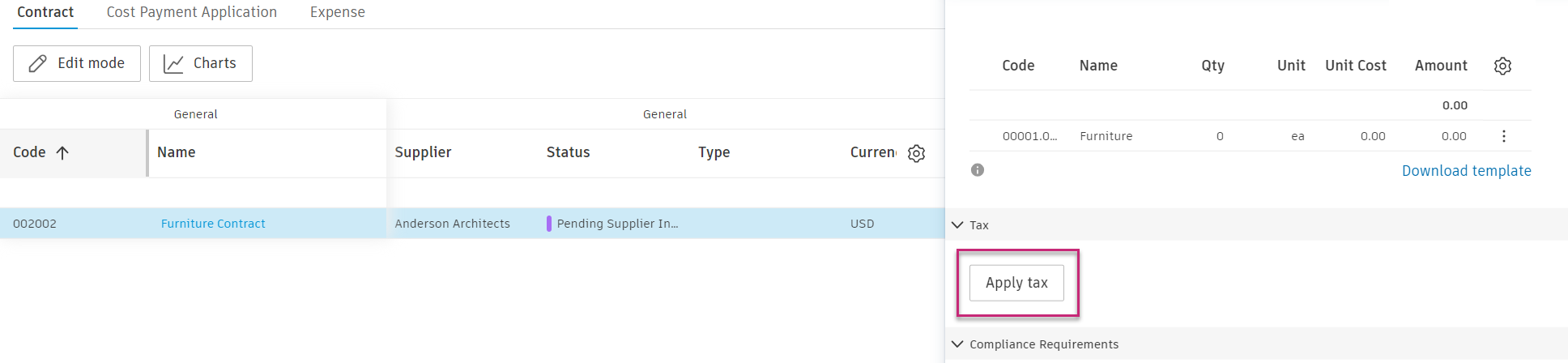The width and height of the screenshot is (1568, 363).
Task: Click the pencil icon in Edit mode
Action: point(37,64)
